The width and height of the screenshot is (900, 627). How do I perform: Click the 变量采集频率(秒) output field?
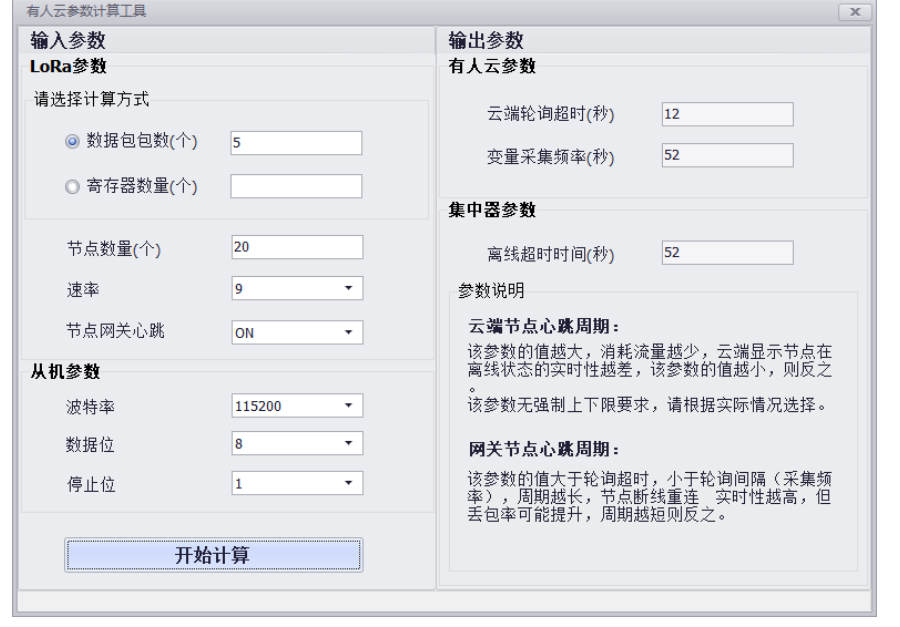[x=728, y=155]
